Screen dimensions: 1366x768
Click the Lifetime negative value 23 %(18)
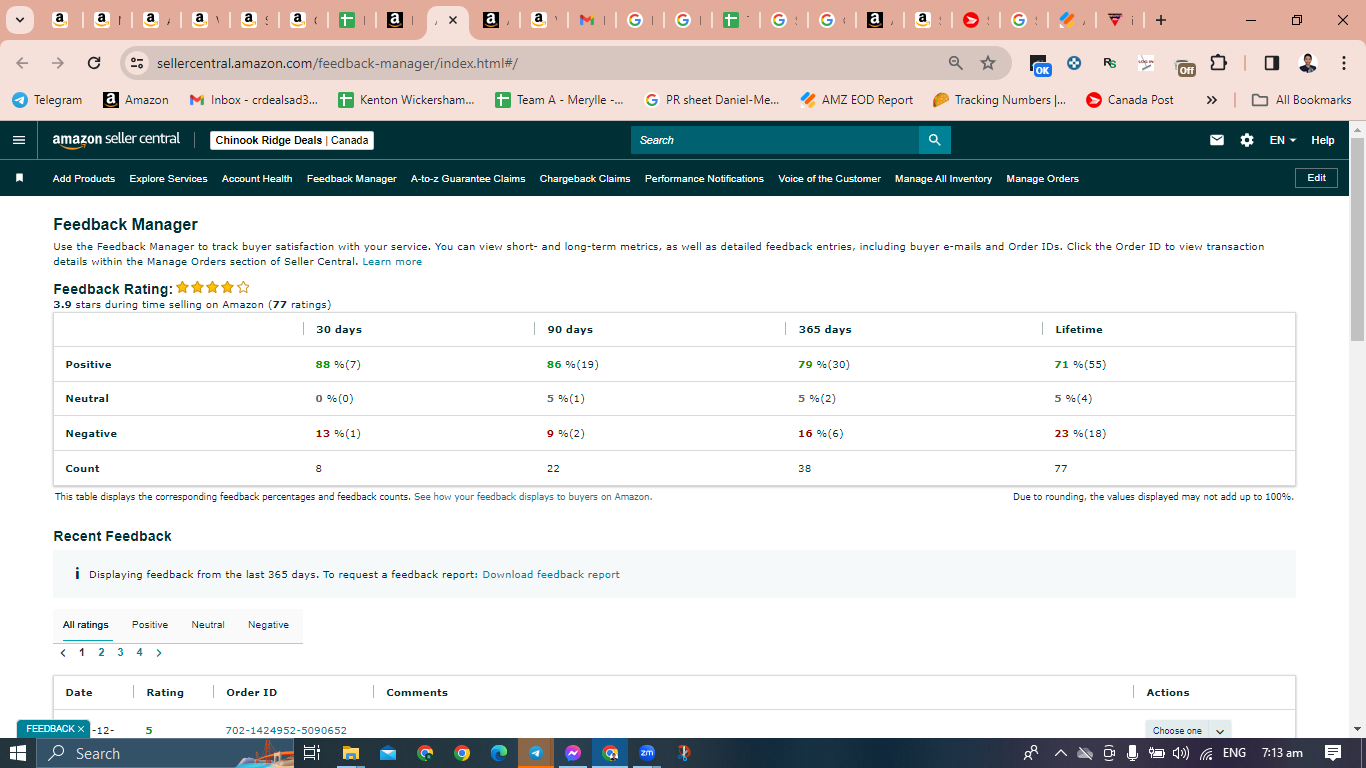(x=1080, y=434)
